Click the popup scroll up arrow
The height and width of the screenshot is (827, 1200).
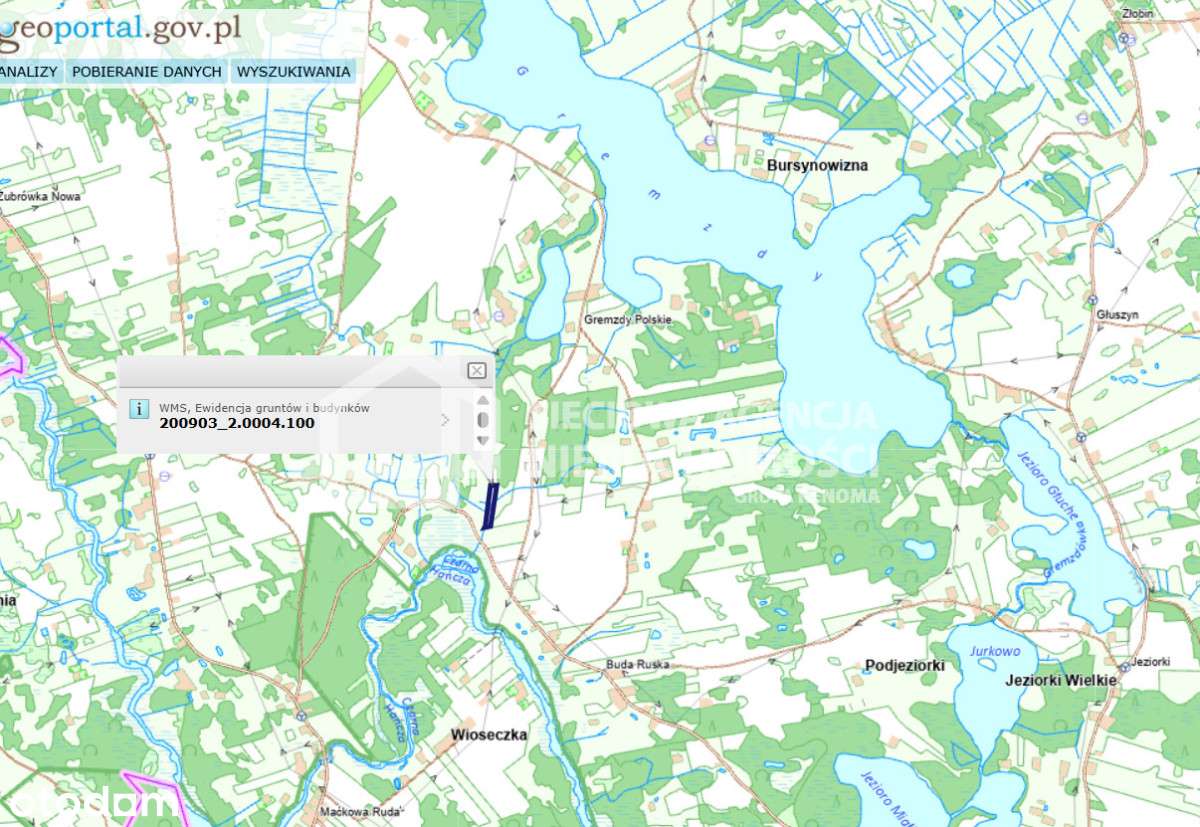pos(483,400)
